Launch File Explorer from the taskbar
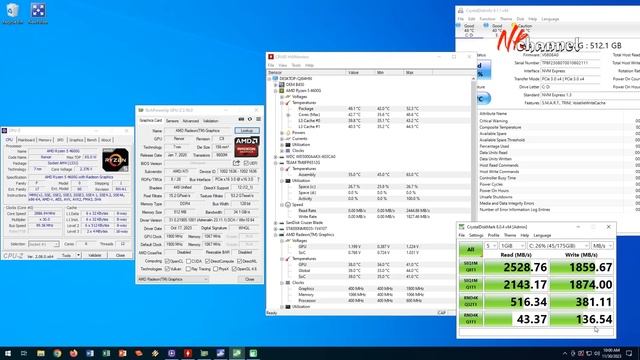 pos(41,353)
